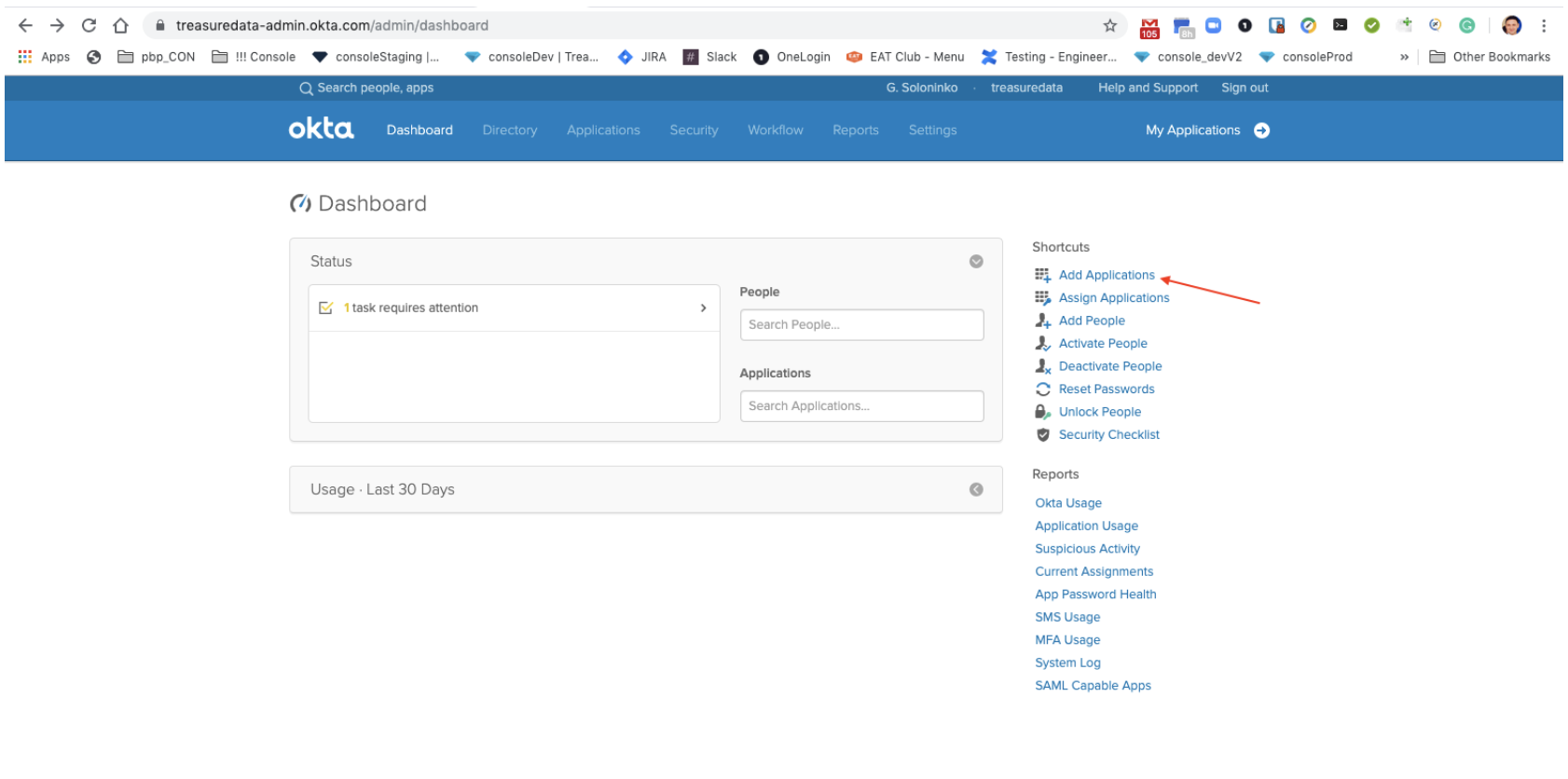The width and height of the screenshot is (1568, 779).
Task: Click the Unlock People padlock icon
Action: coord(1042,412)
